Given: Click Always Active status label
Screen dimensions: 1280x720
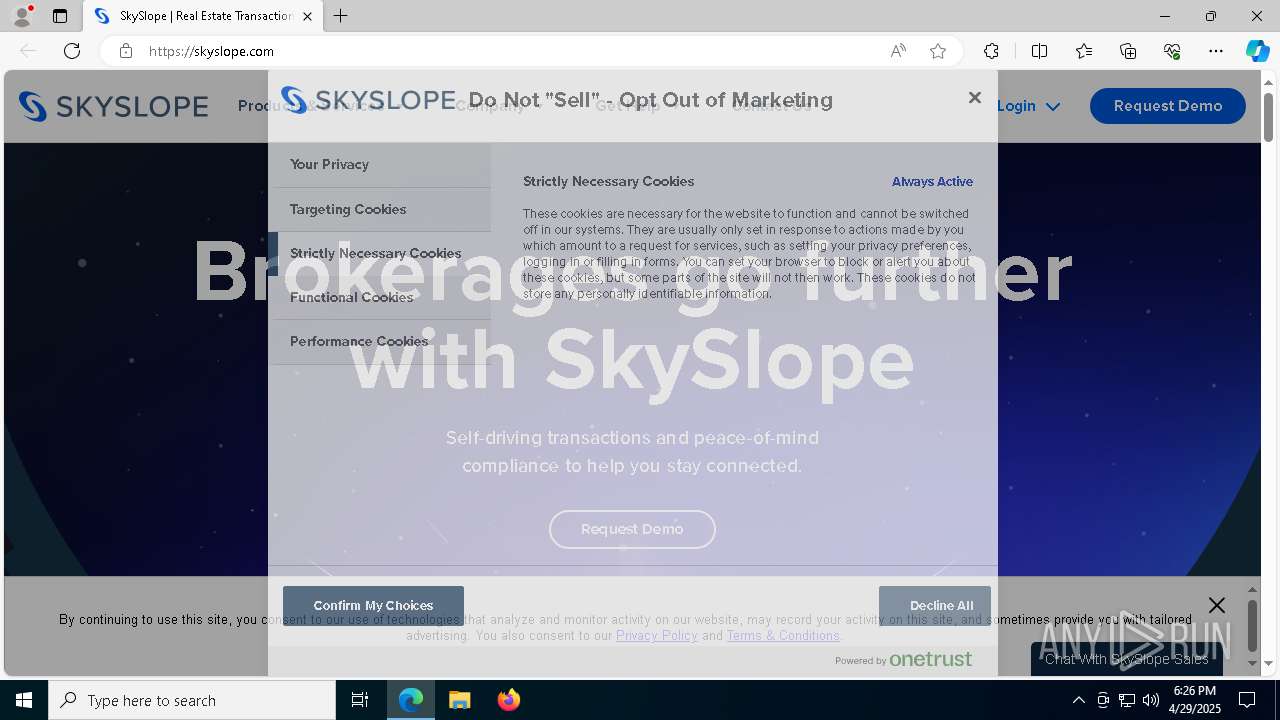Looking at the screenshot, I should coord(932,182).
